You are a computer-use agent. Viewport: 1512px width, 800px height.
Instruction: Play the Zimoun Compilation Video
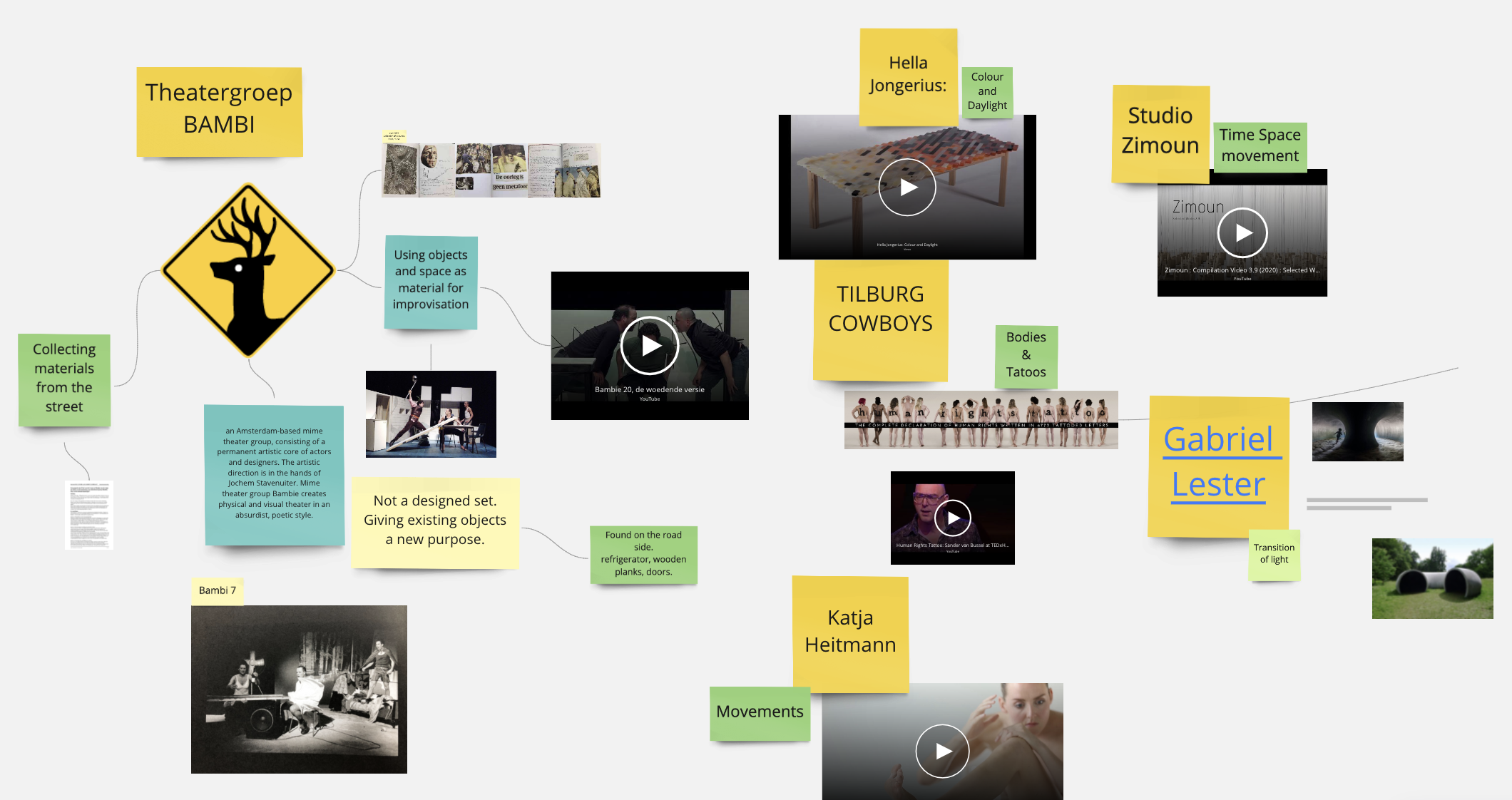tap(1242, 232)
